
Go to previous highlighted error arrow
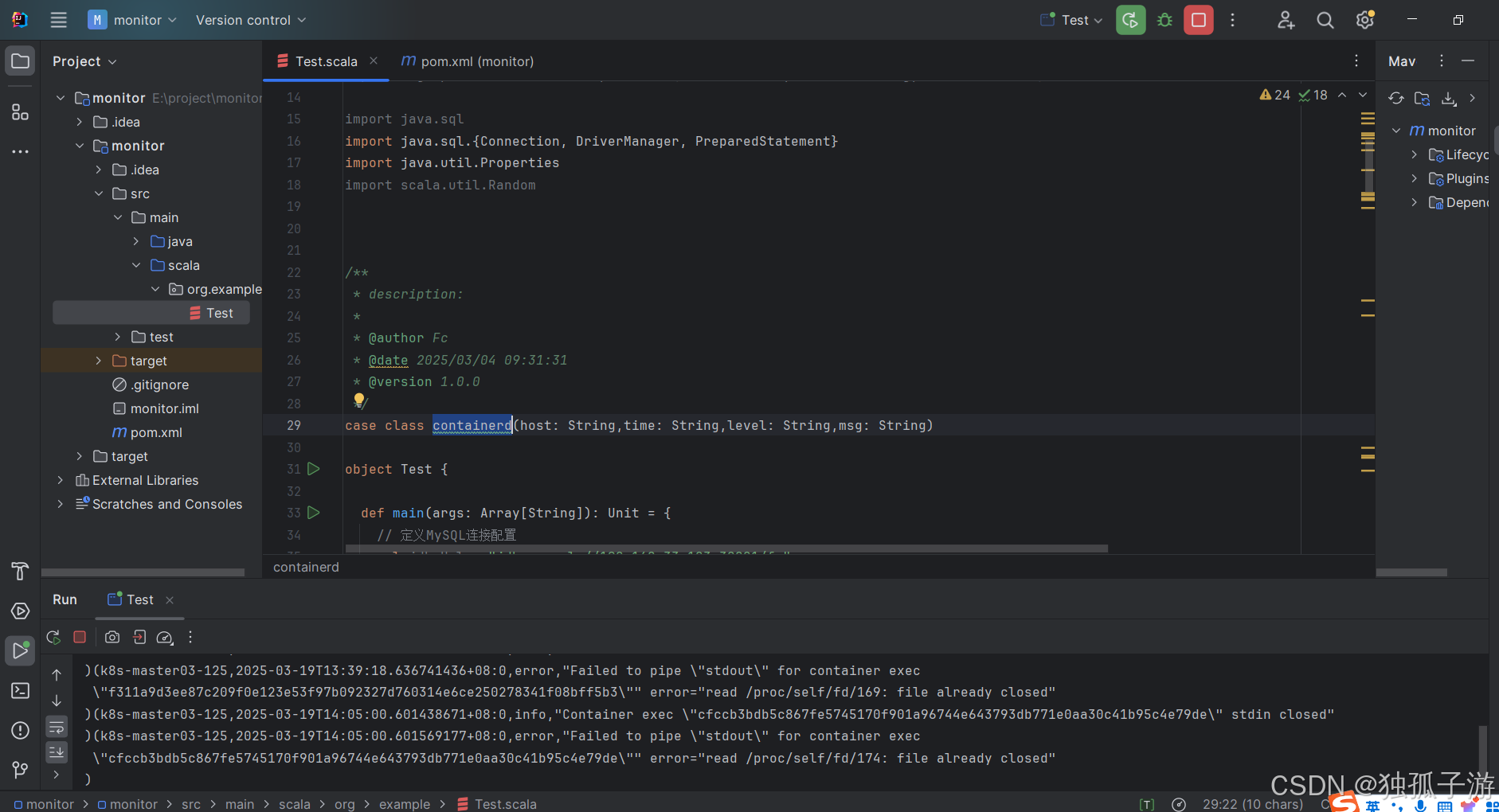pos(1342,95)
